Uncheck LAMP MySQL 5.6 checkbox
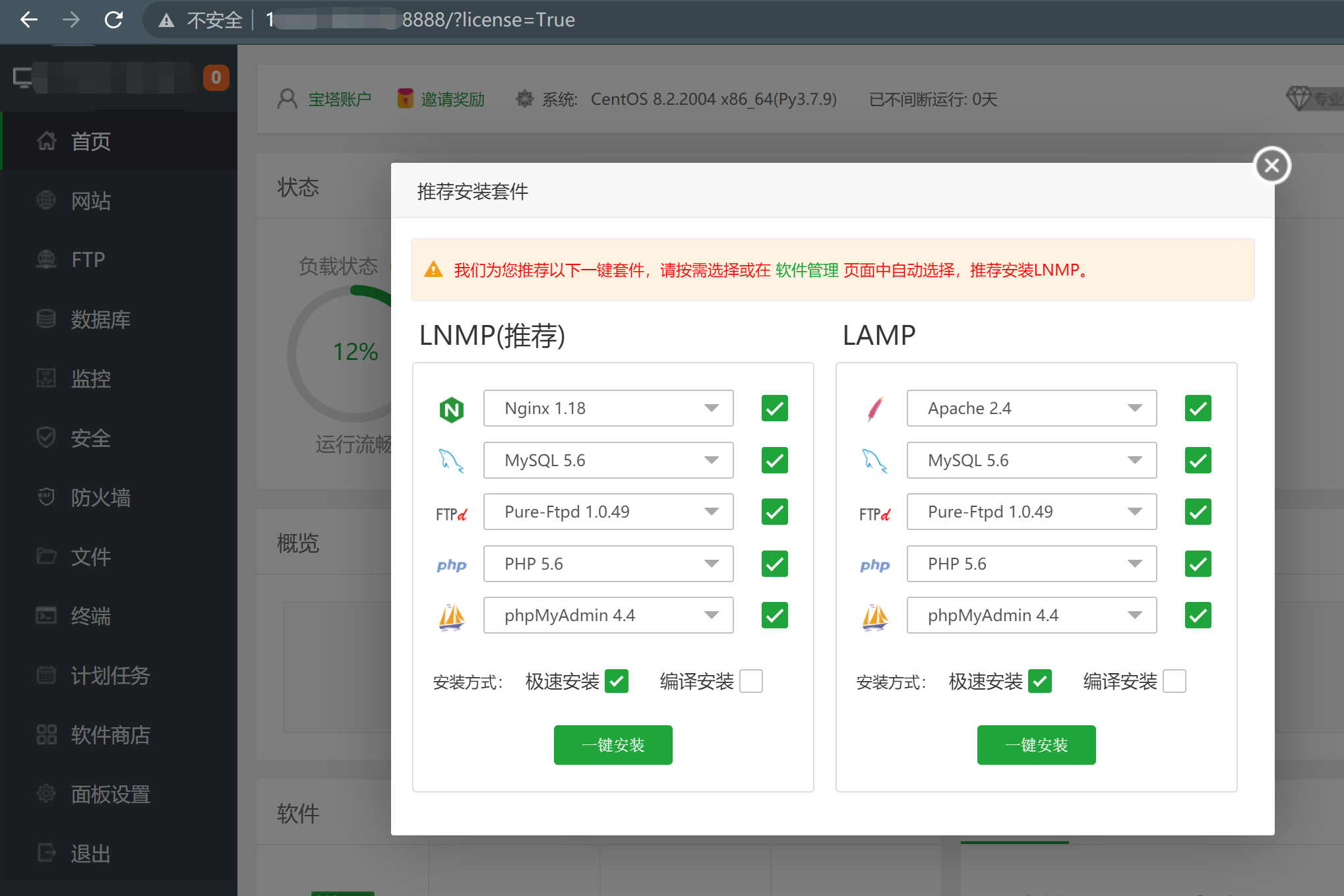 [1198, 460]
